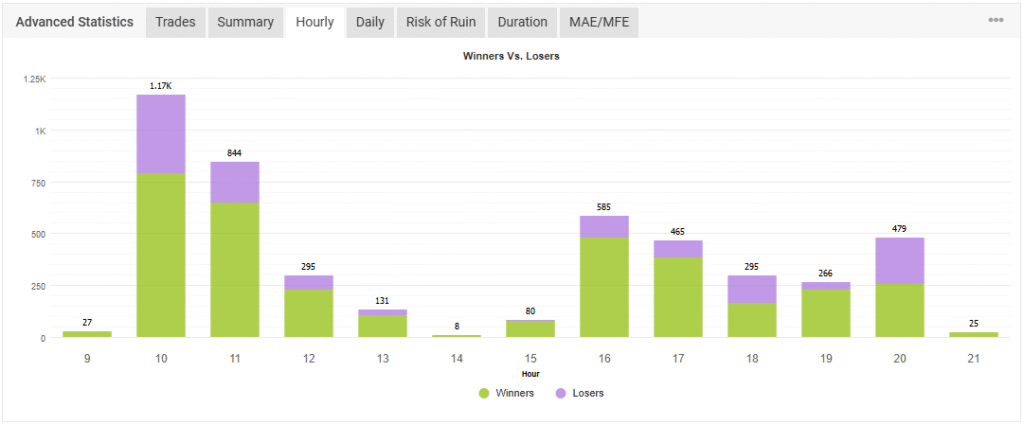Open the three-dot more options menu
This screenshot has width=1024, height=425.
pos(995,21)
